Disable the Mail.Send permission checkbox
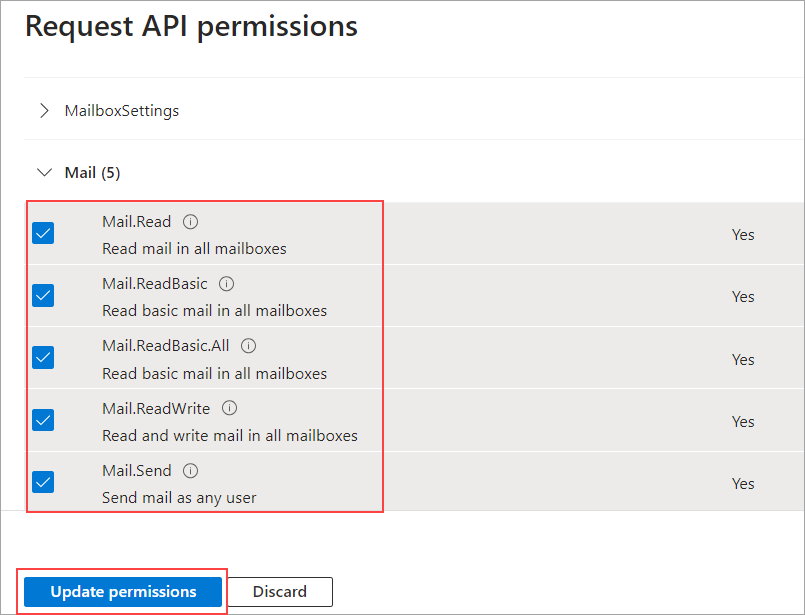 43,482
